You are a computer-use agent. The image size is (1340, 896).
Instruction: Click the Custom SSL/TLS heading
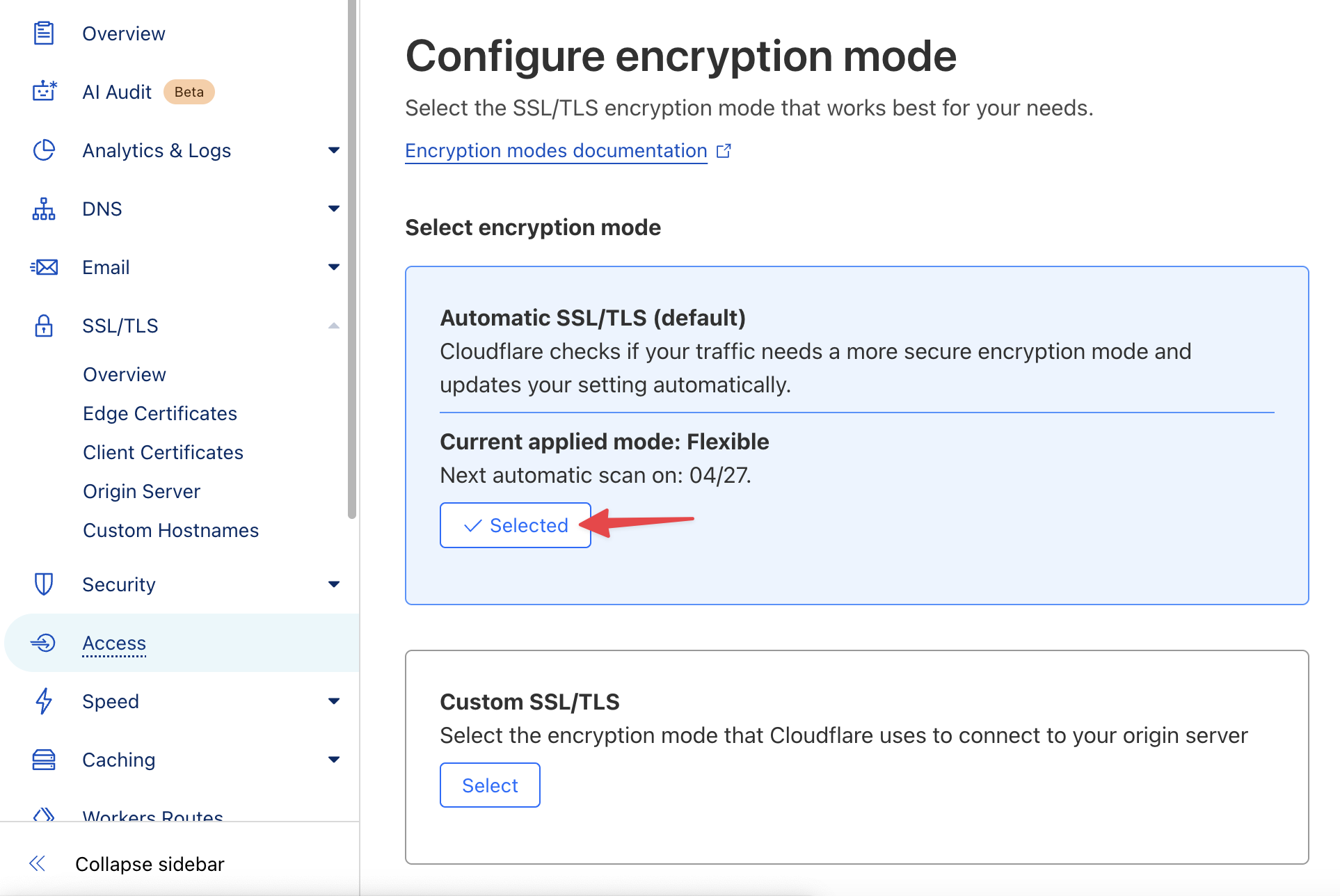tap(530, 702)
